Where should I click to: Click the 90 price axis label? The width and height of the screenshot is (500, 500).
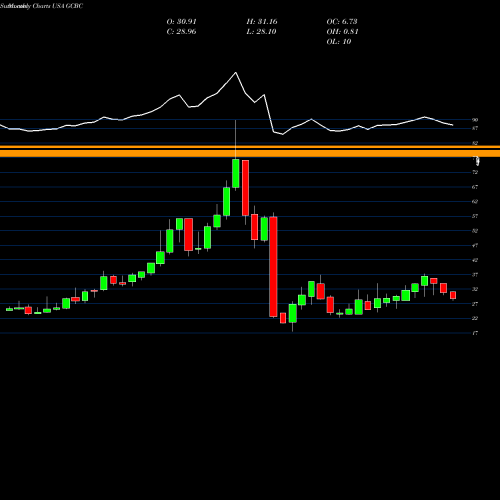point(475,120)
